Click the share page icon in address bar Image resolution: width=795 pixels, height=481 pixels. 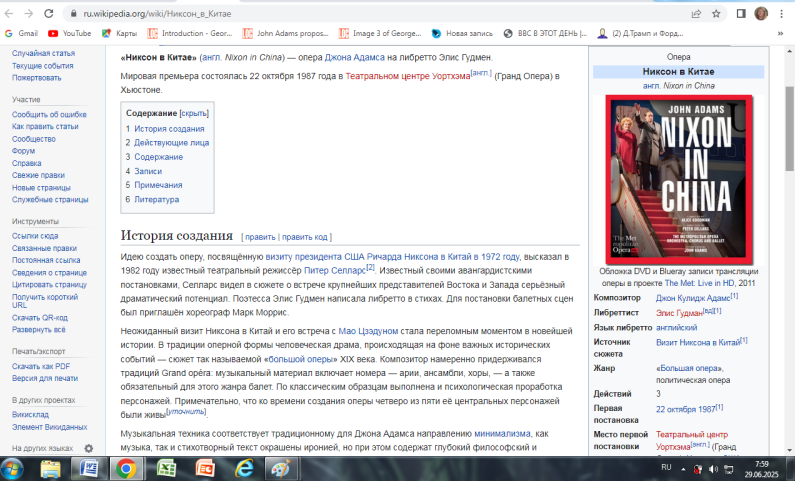[696, 14]
